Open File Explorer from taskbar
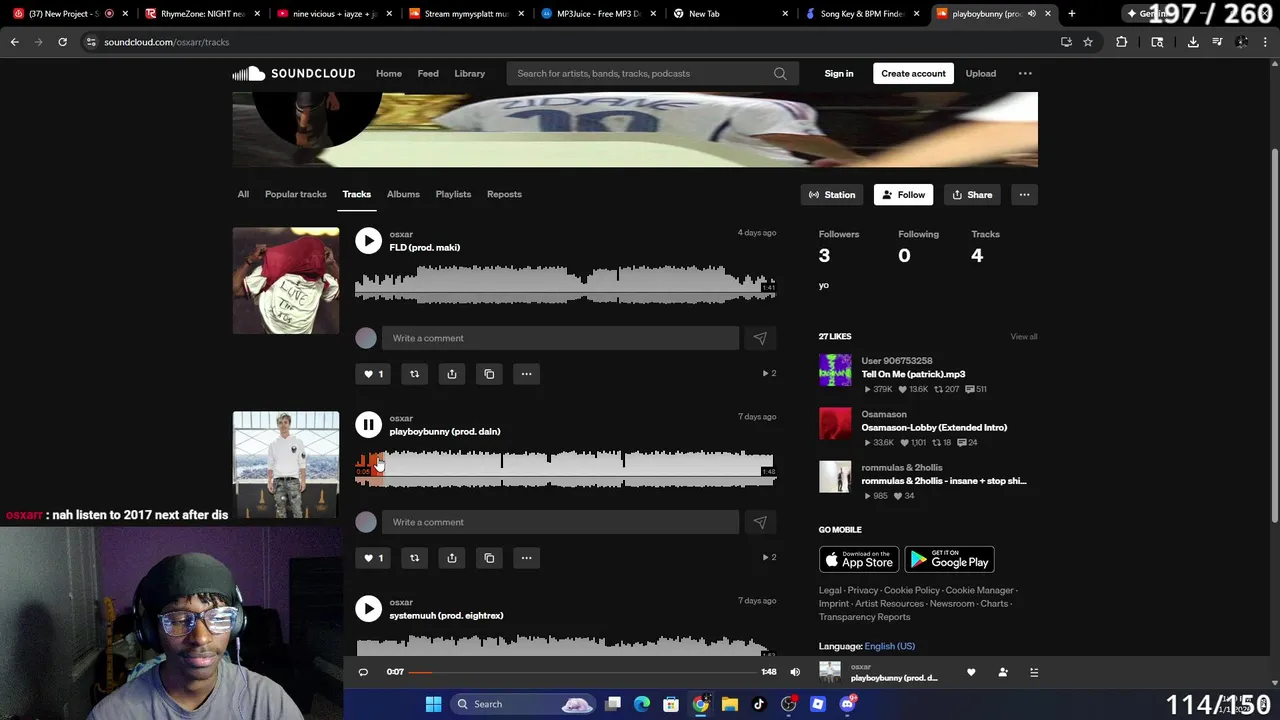The image size is (1280, 720). 729,704
